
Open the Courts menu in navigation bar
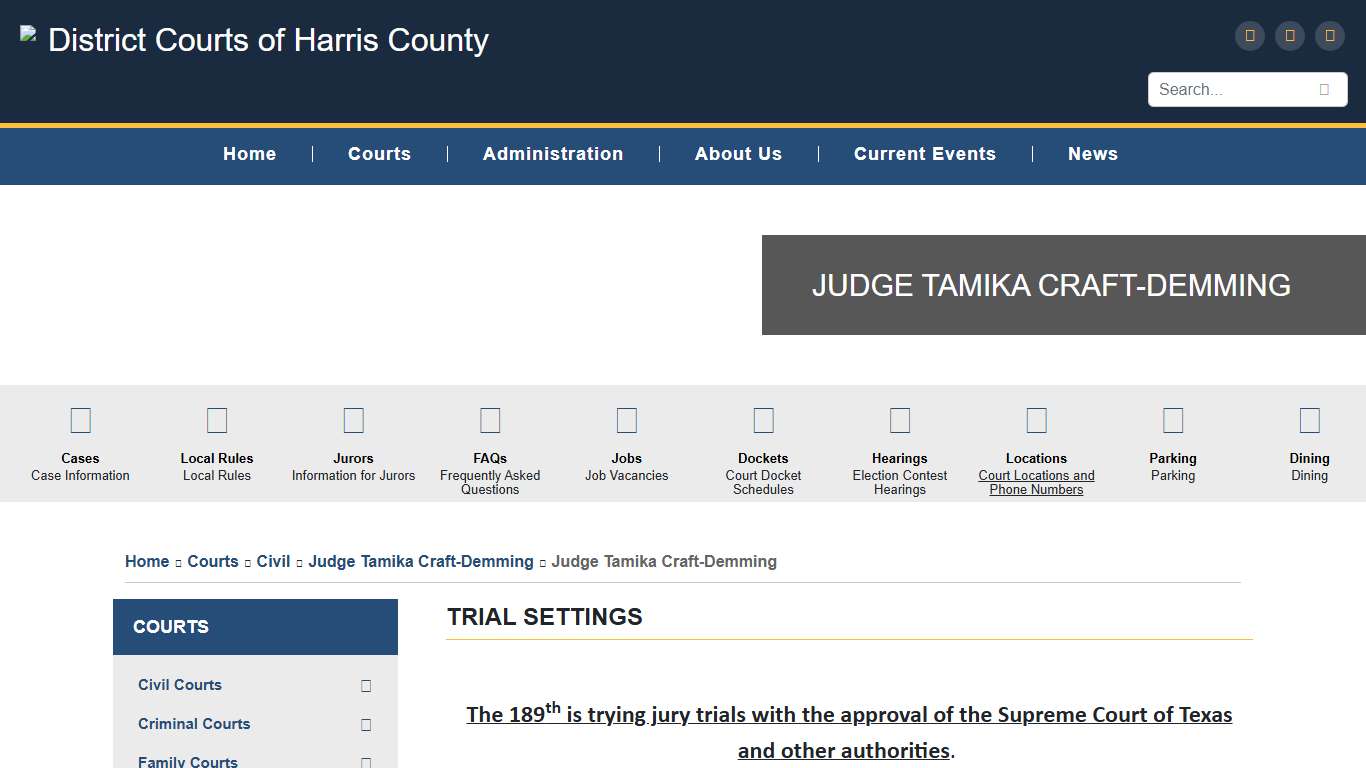[x=379, y=154]
